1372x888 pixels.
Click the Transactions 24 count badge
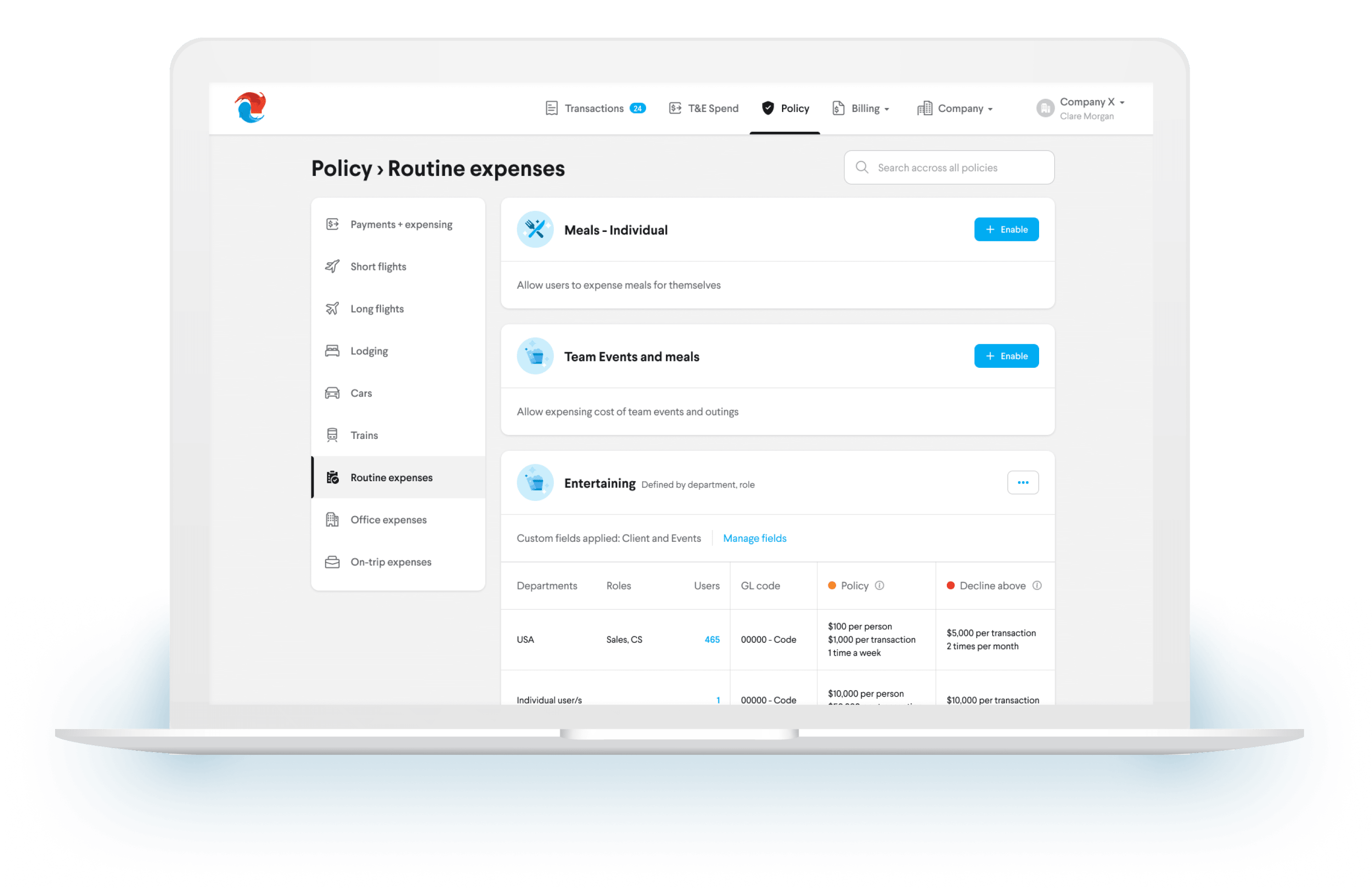pos(638,108)
